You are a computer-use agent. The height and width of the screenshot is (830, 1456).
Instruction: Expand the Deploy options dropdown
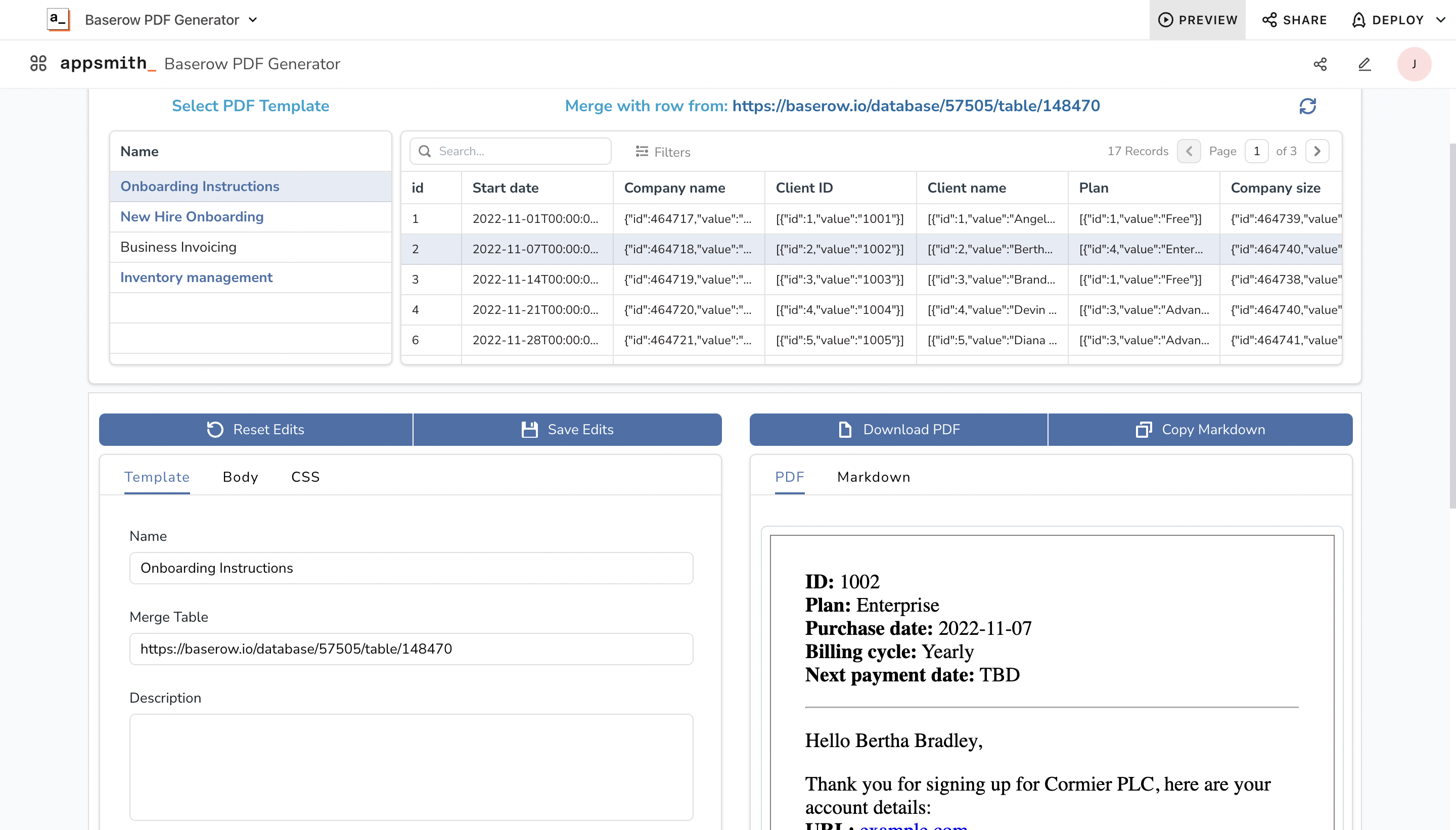pos(1442,19)
